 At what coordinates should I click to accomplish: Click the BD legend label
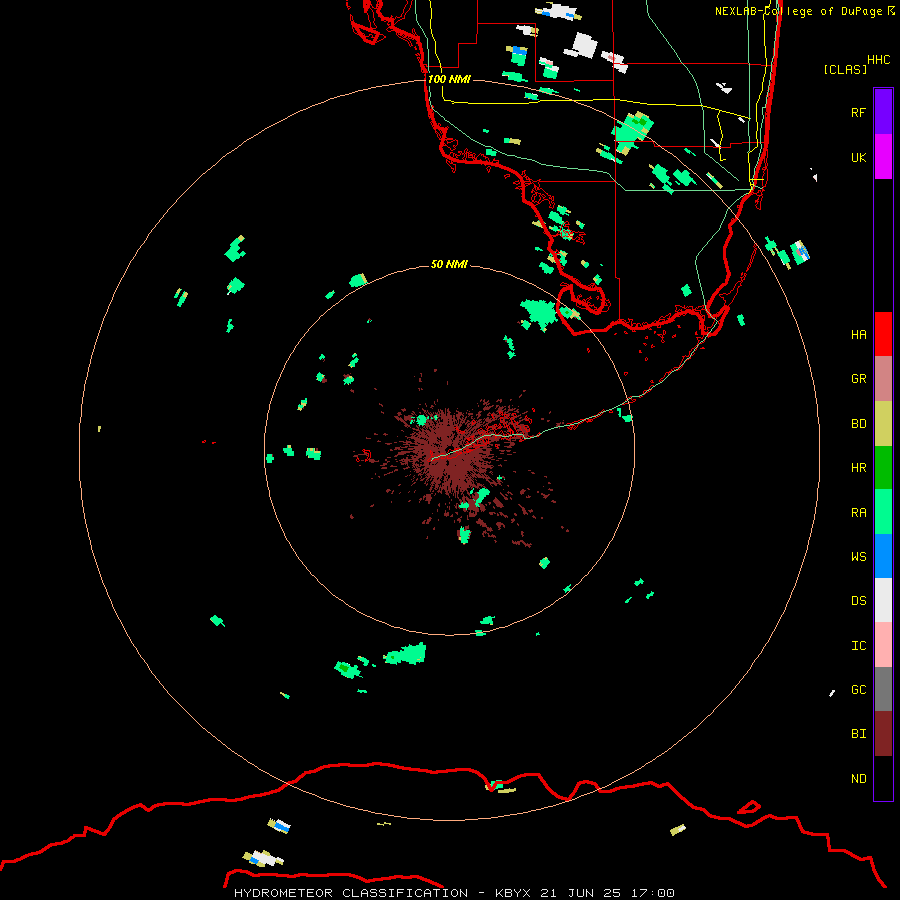coord(858,424)
